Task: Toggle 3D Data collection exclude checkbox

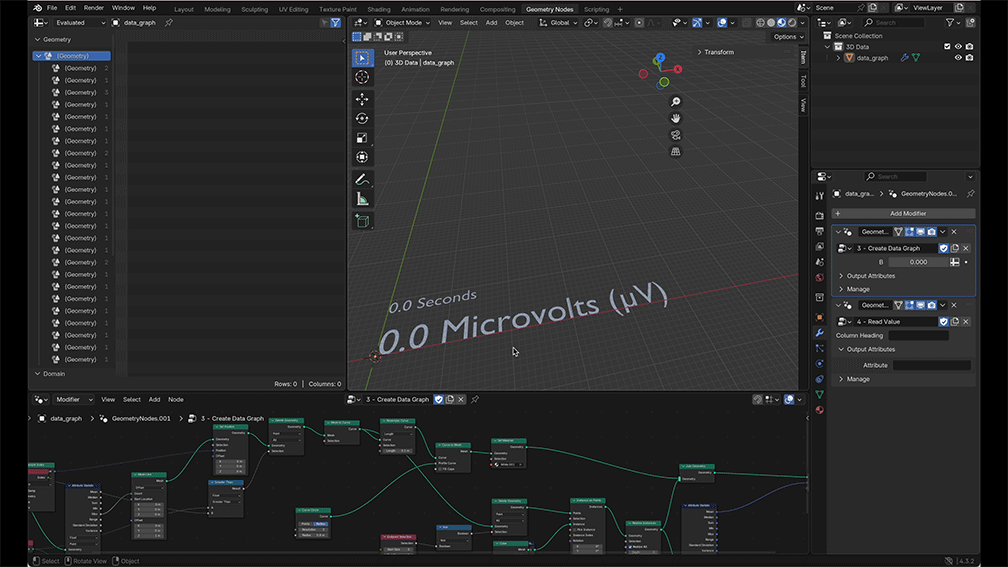Action: [947, 47]
